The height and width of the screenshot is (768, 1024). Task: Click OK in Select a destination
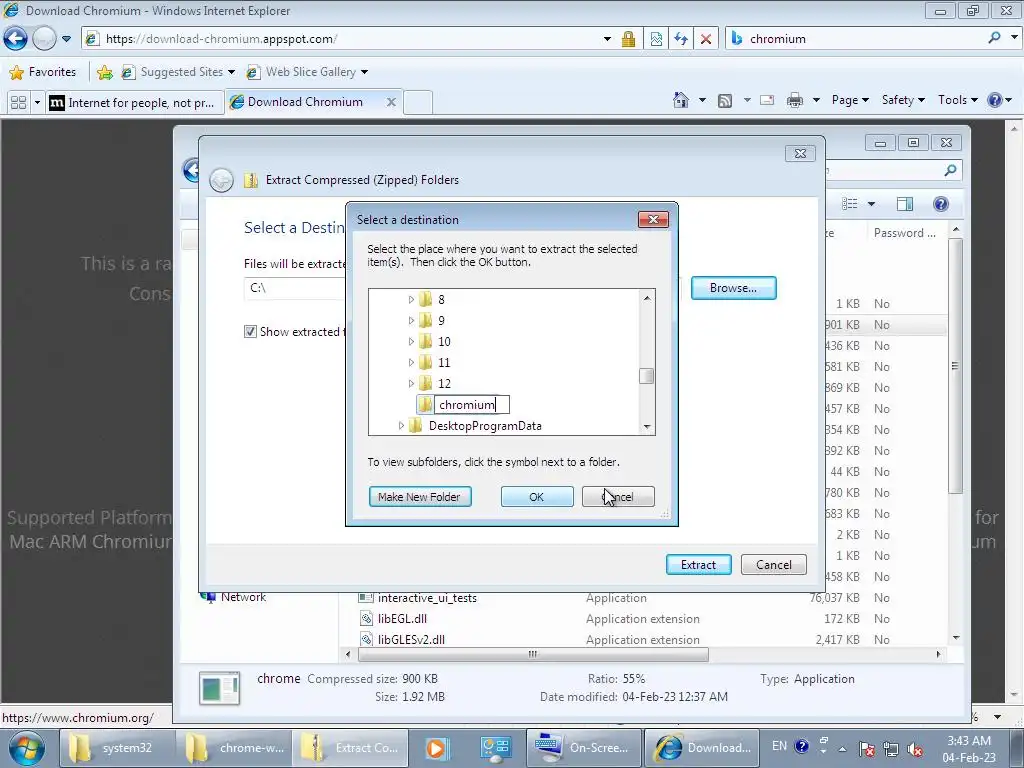(x=537, y=497)
